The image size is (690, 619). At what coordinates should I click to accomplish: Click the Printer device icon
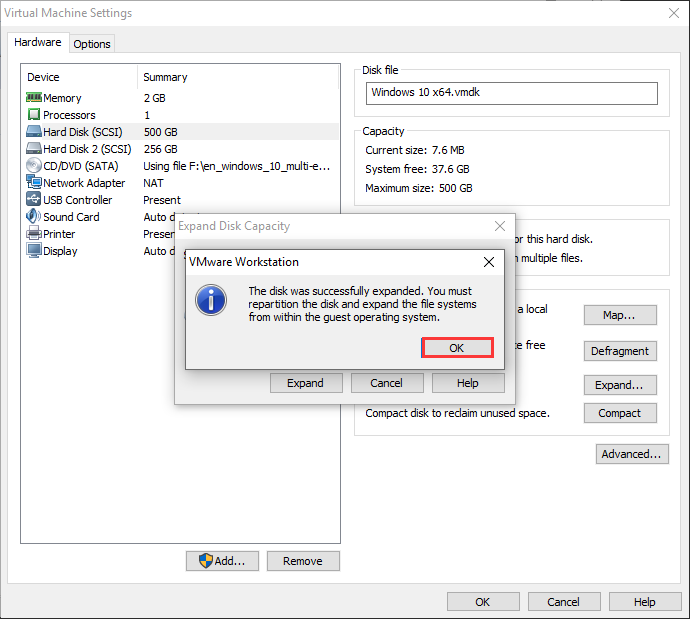(x=34, y=234)
